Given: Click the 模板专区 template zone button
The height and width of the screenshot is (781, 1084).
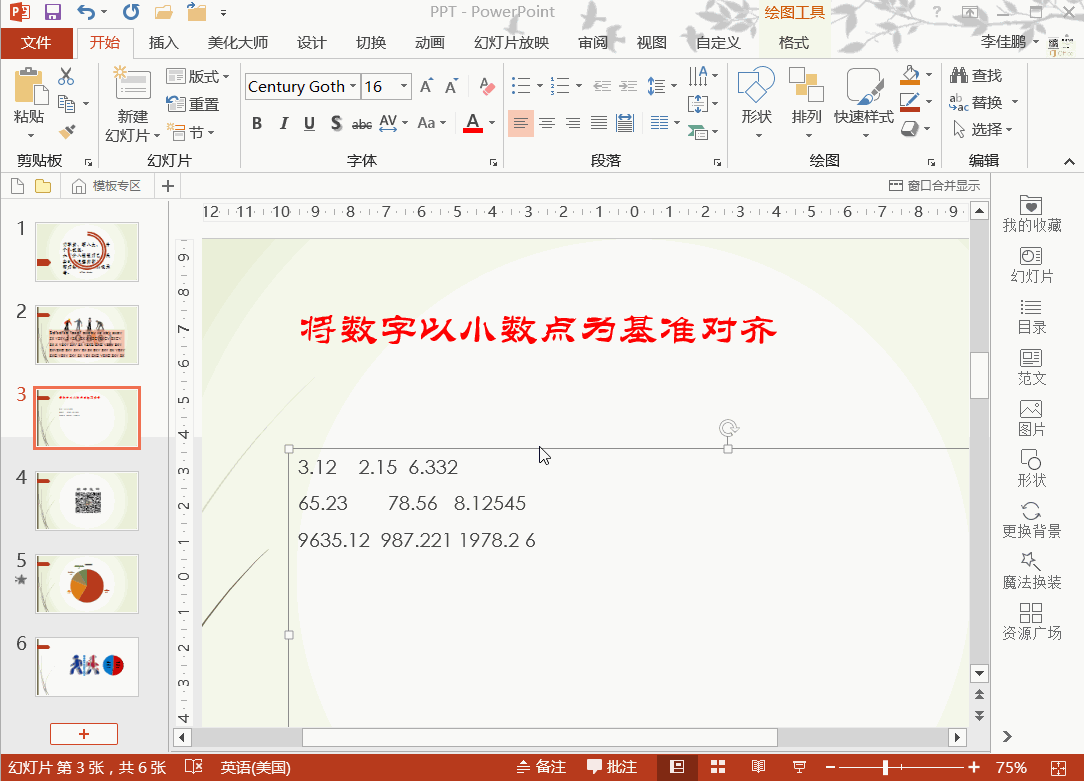Looking at the screenshot, I should click(106, 186).
